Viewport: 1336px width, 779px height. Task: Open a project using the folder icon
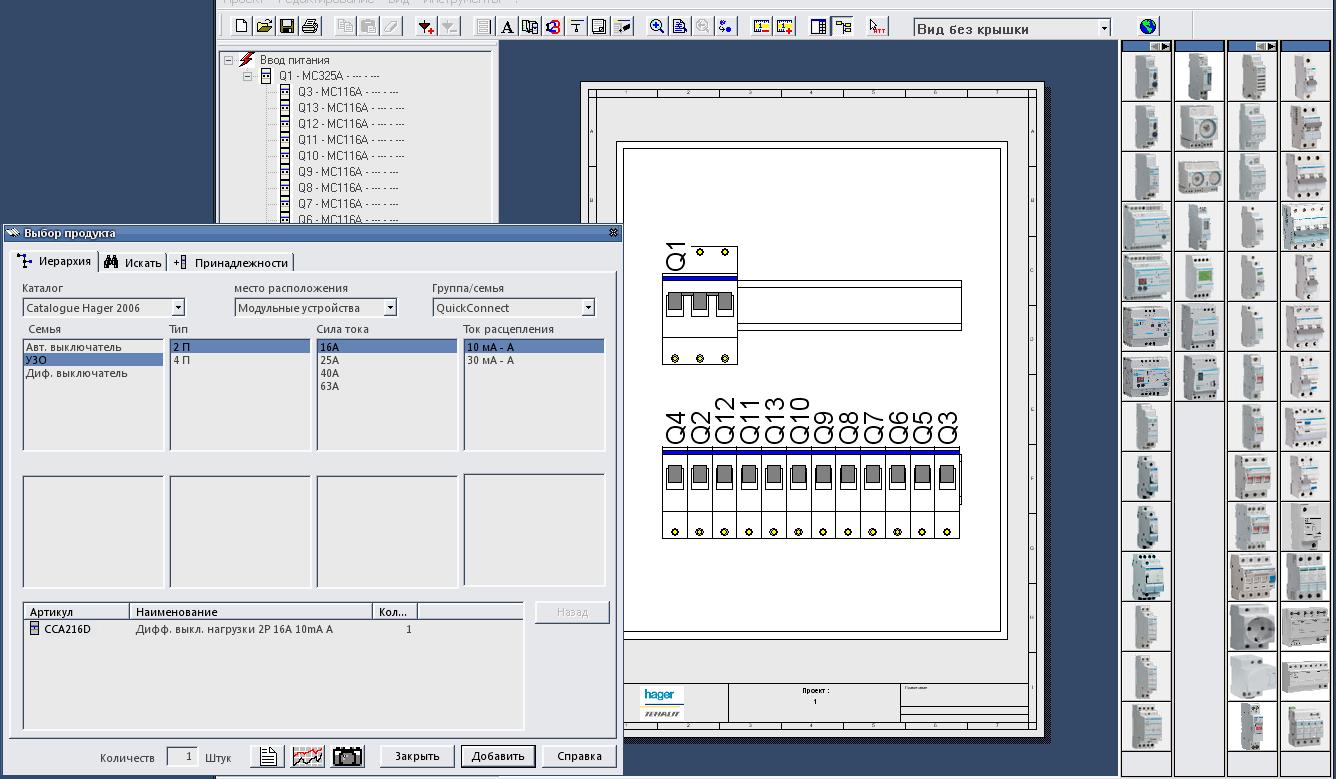pyautogui.click(x=264, y=27)
